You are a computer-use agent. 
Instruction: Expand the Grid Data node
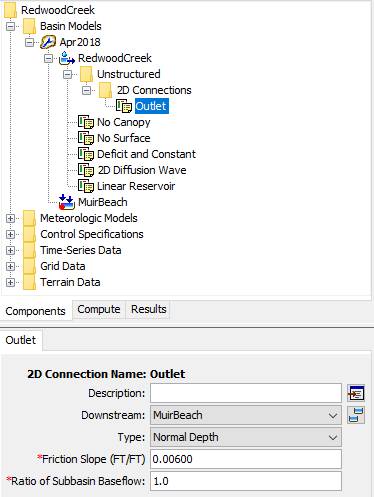(x=10, y=266)
